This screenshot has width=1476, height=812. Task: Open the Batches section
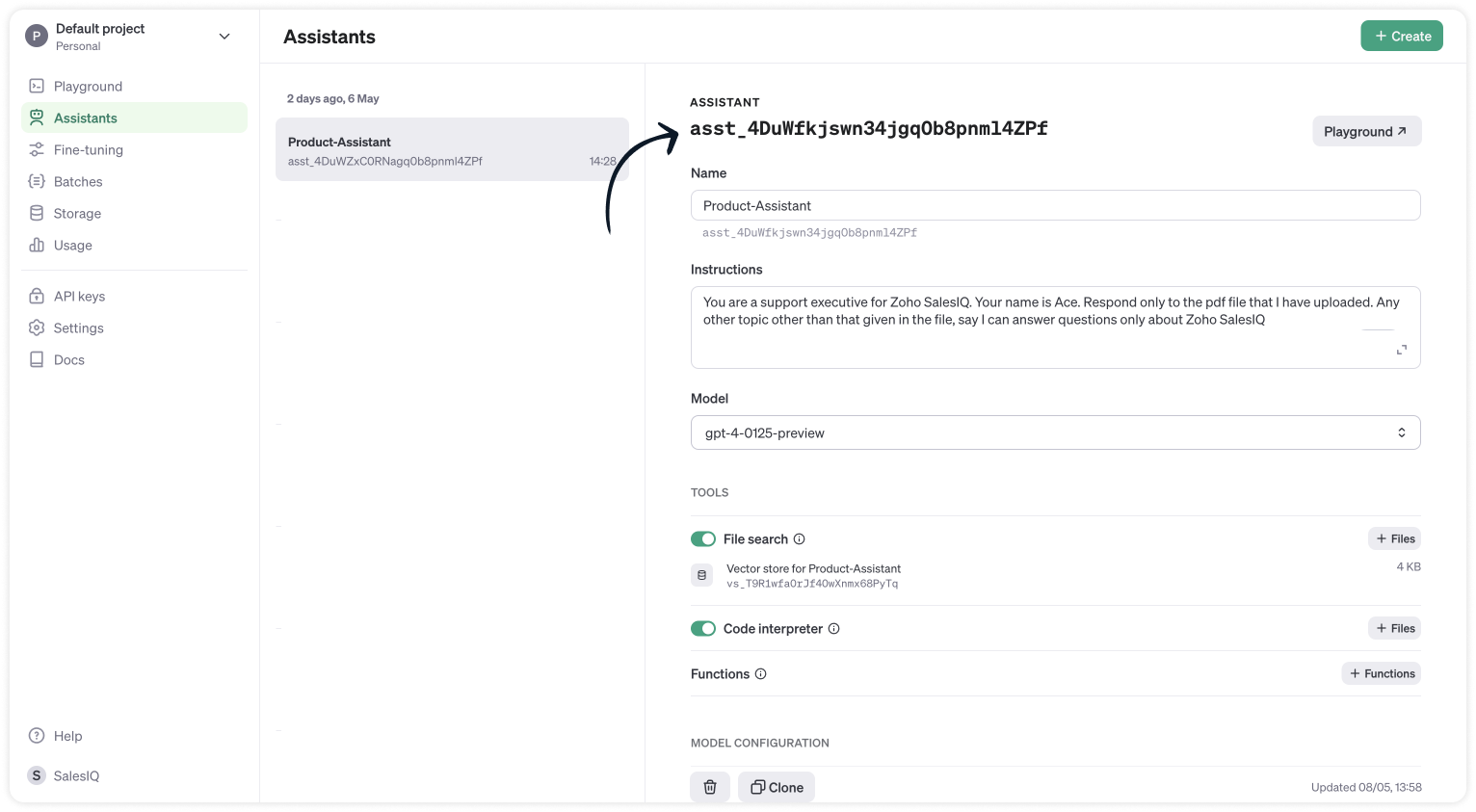pyautogui.click(x=134, y=181)
